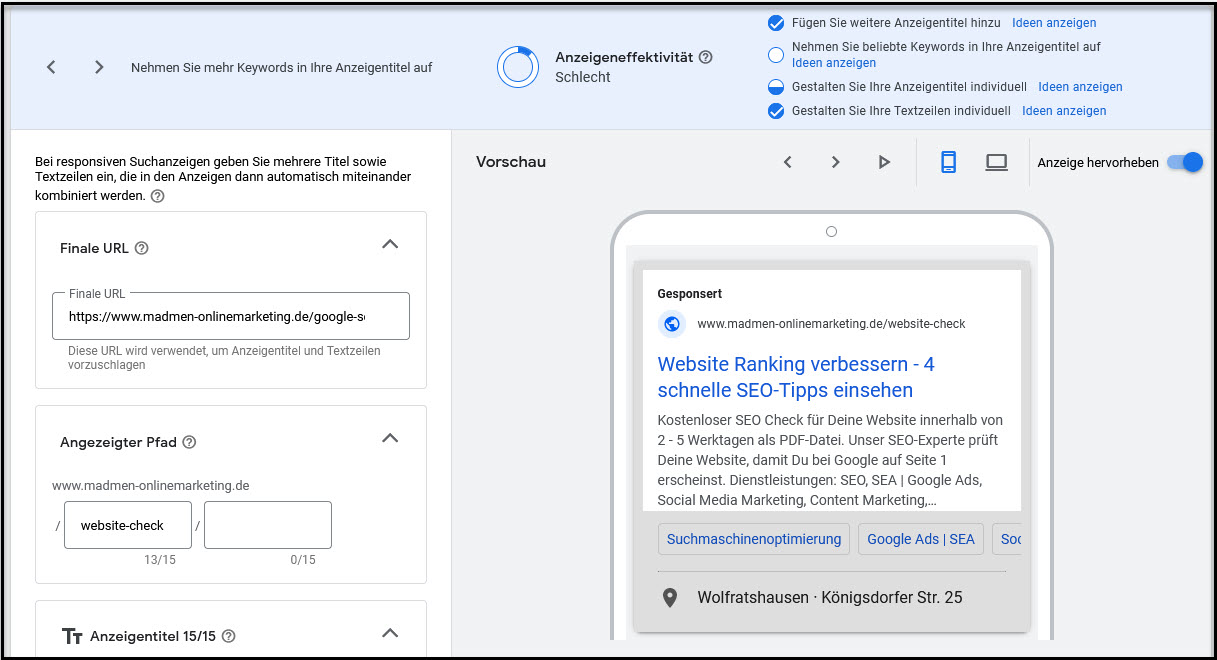Click the display URL in ad preview

831,324
